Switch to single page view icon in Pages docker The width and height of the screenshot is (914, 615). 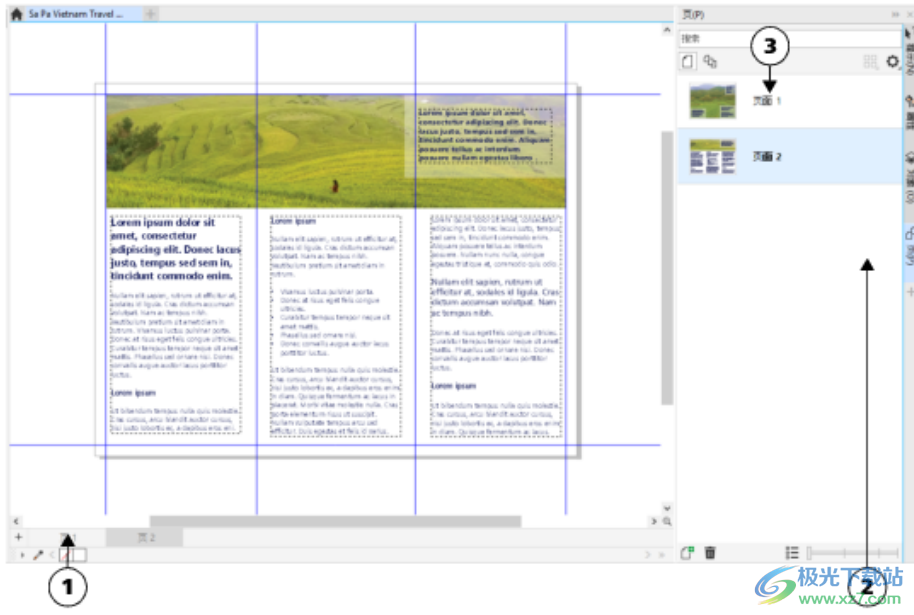[x=688, y=61]
